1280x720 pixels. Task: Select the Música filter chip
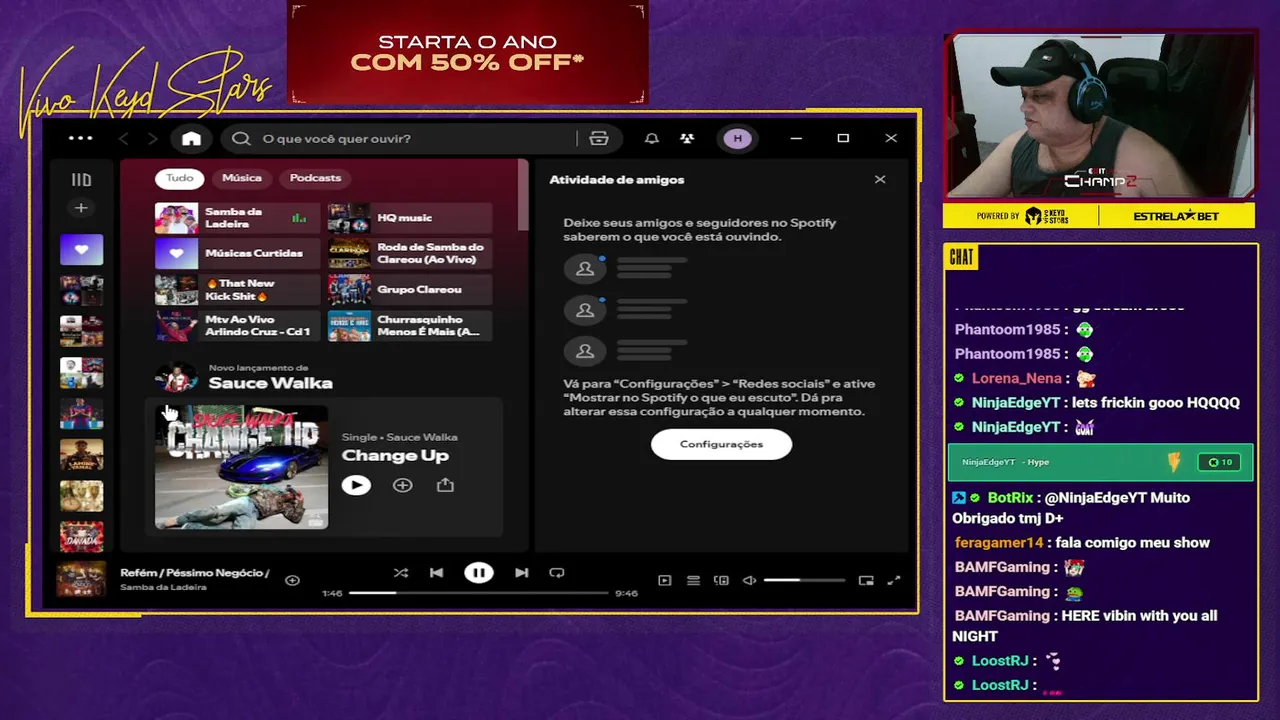tap(242, 178)
